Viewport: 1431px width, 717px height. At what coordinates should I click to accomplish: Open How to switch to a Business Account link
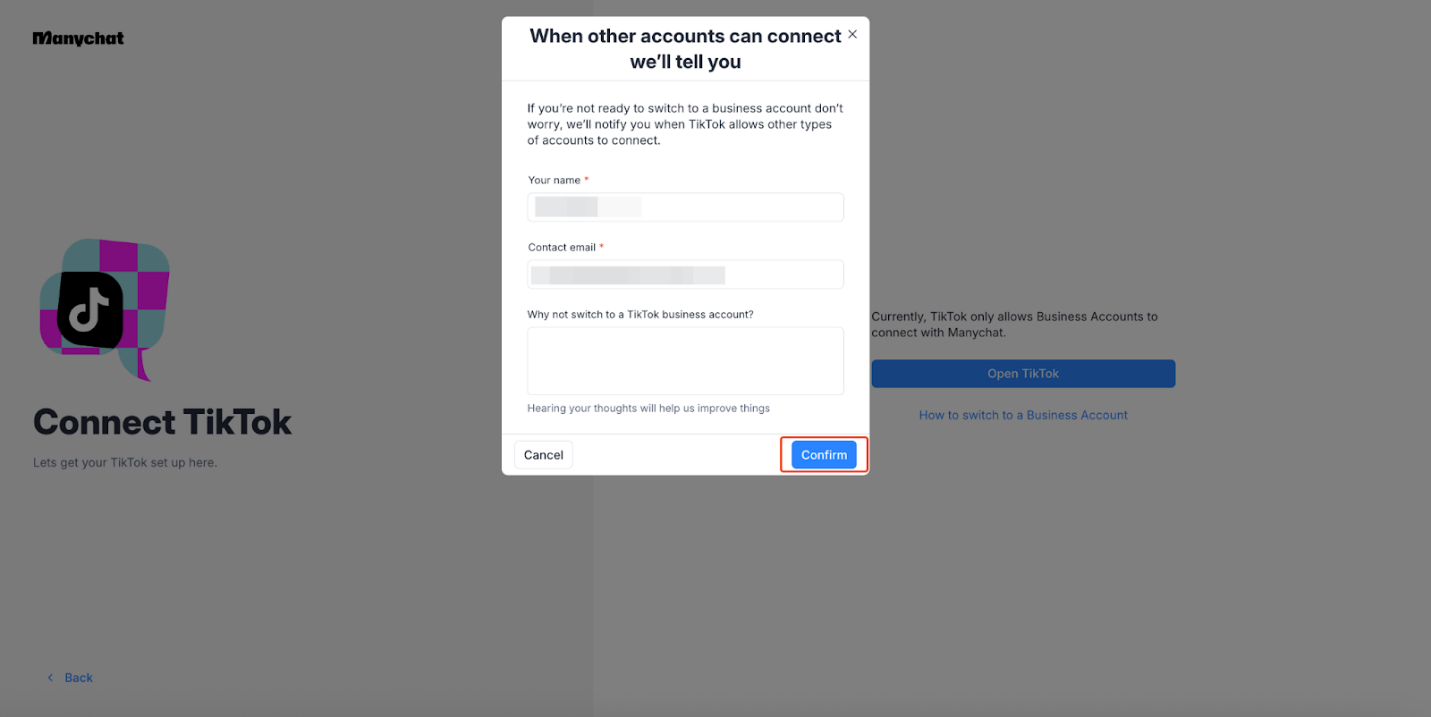(x=1023, y=415)
